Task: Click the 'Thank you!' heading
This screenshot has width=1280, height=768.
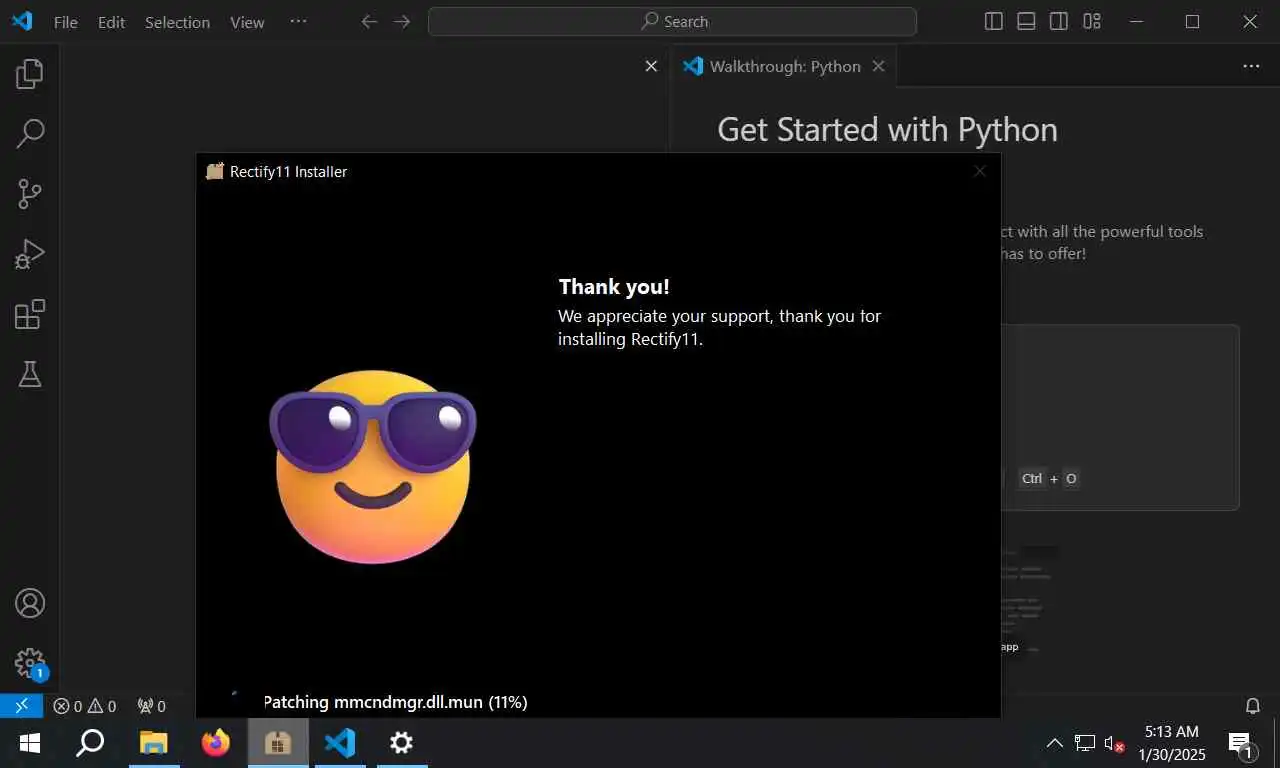Action: click(614, 287)
